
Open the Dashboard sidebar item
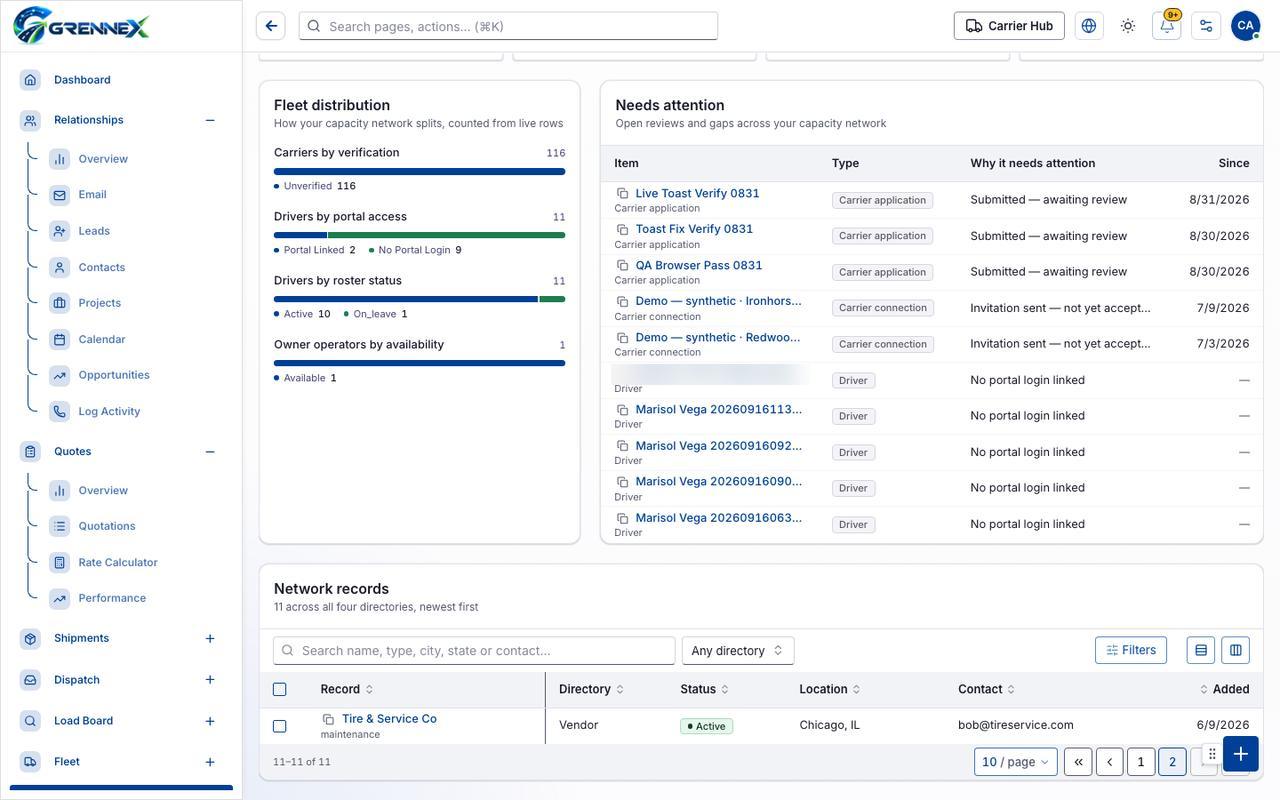pyautogui.click(x=82, y=80)
